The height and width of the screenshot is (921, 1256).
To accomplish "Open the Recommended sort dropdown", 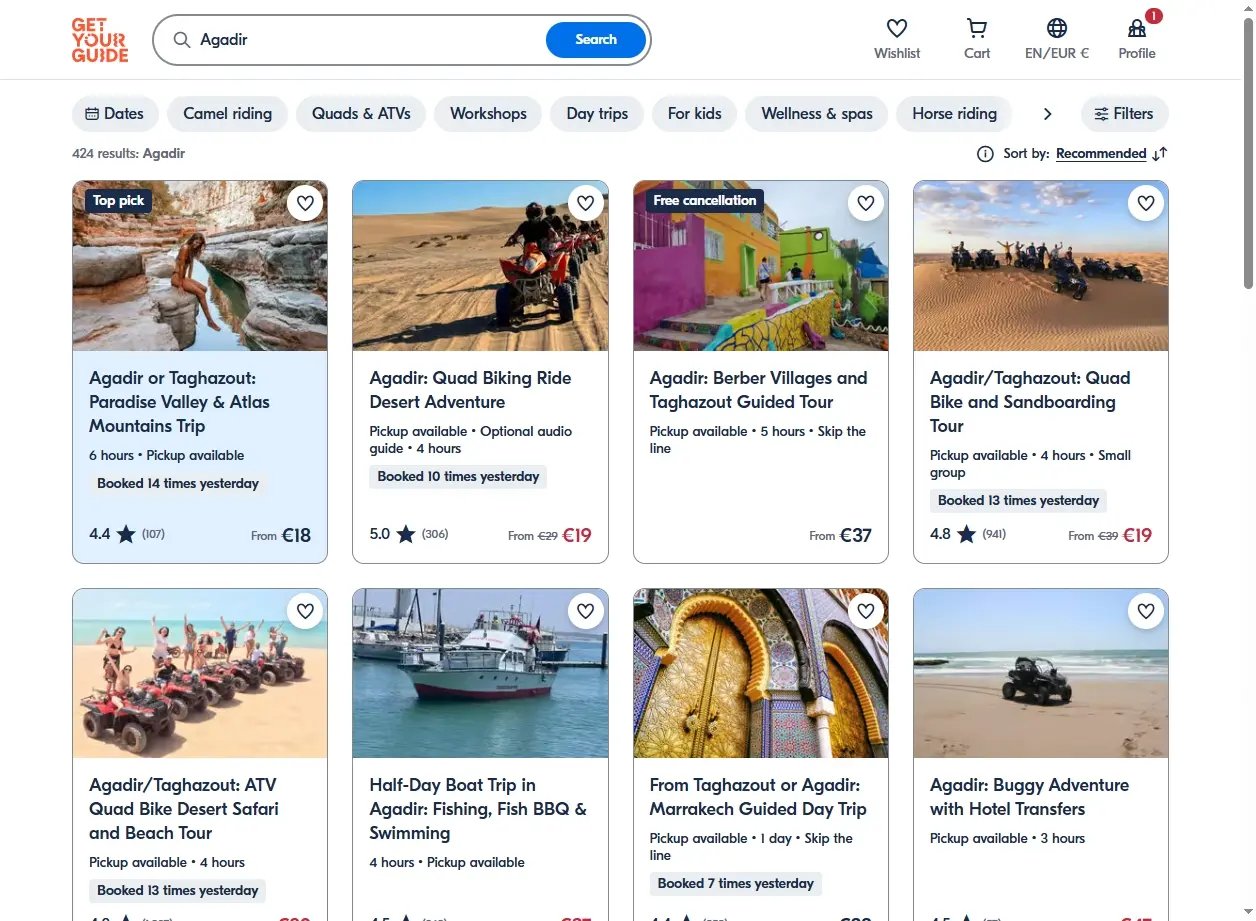I will tap(1101, 154).
